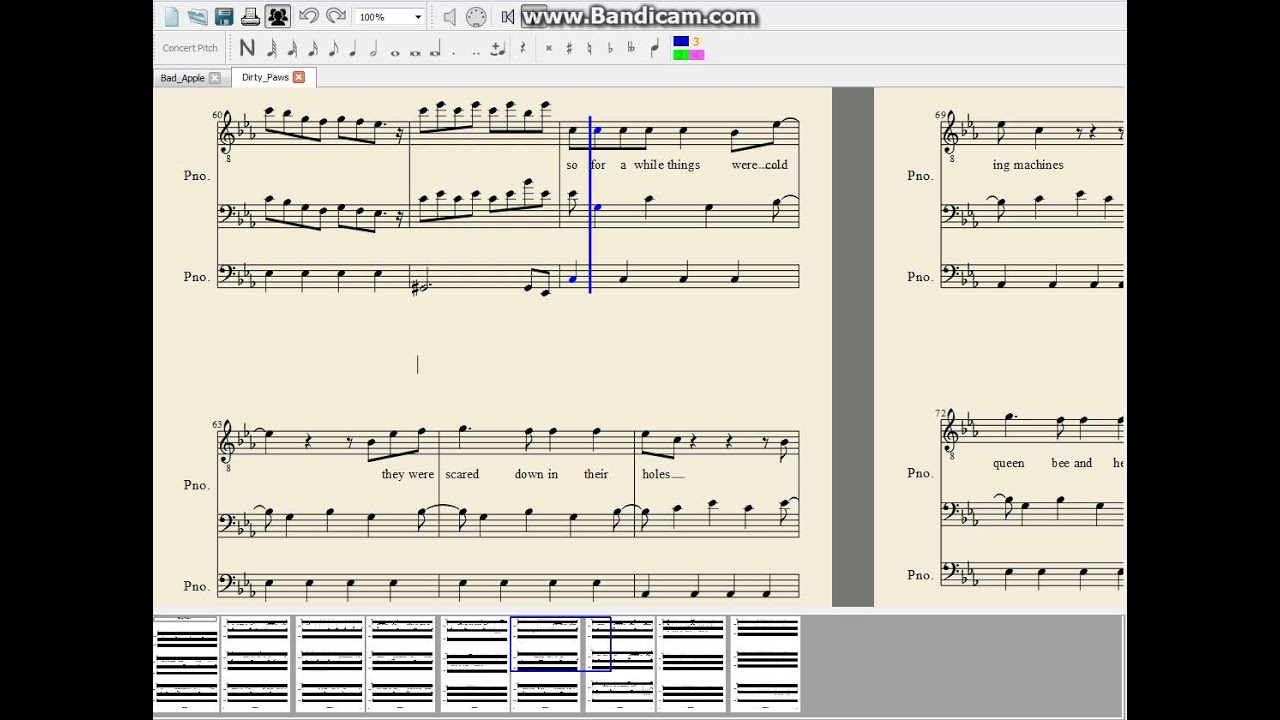Image resolution: width=1280 pixels, height=720 pixels.
Task: Toggle the Concert Pitch button
Action: click(190, 48)
